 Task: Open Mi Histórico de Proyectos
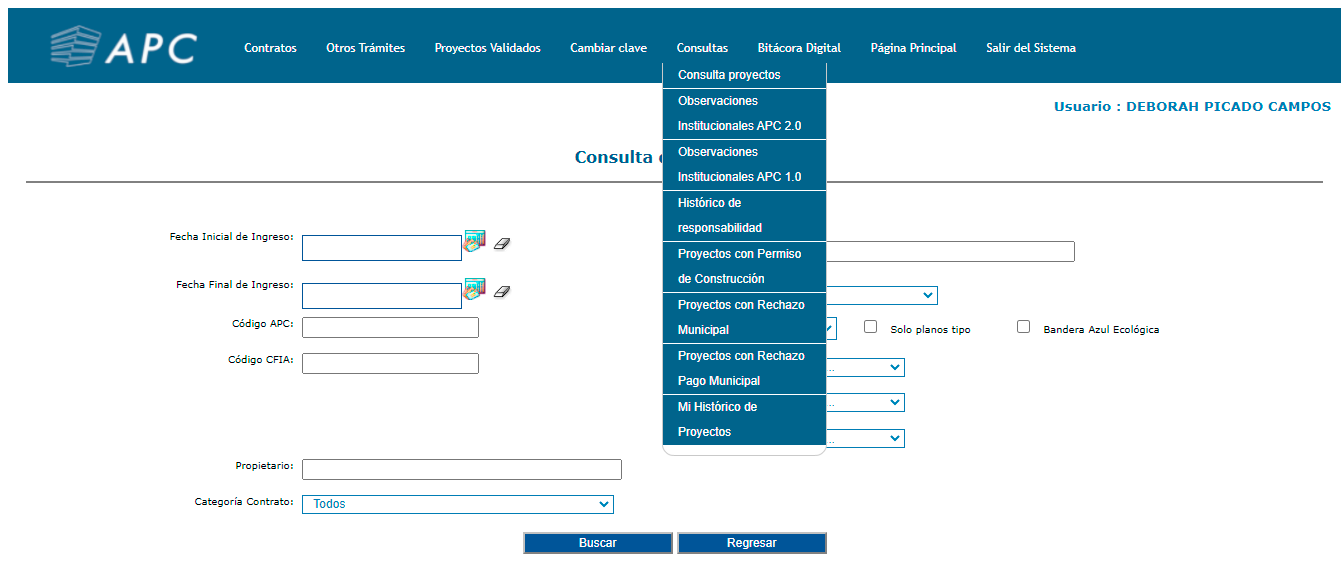coord(744,420)
